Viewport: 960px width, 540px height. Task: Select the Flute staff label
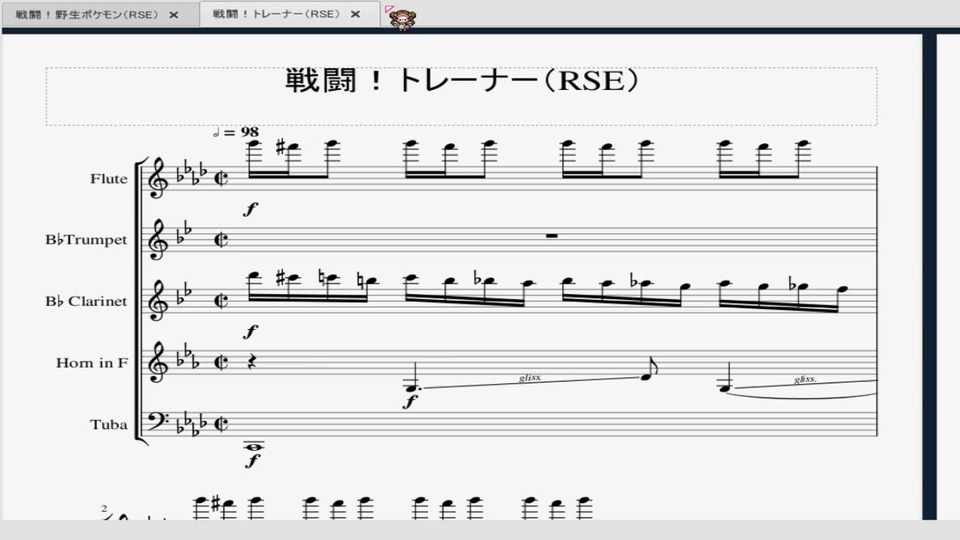coord(109,179)
